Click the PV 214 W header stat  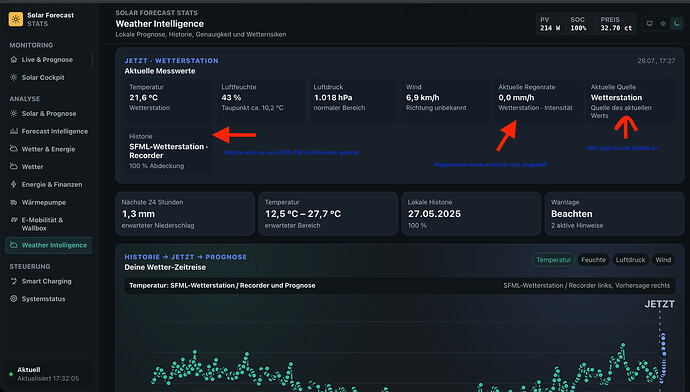(550, 24)
